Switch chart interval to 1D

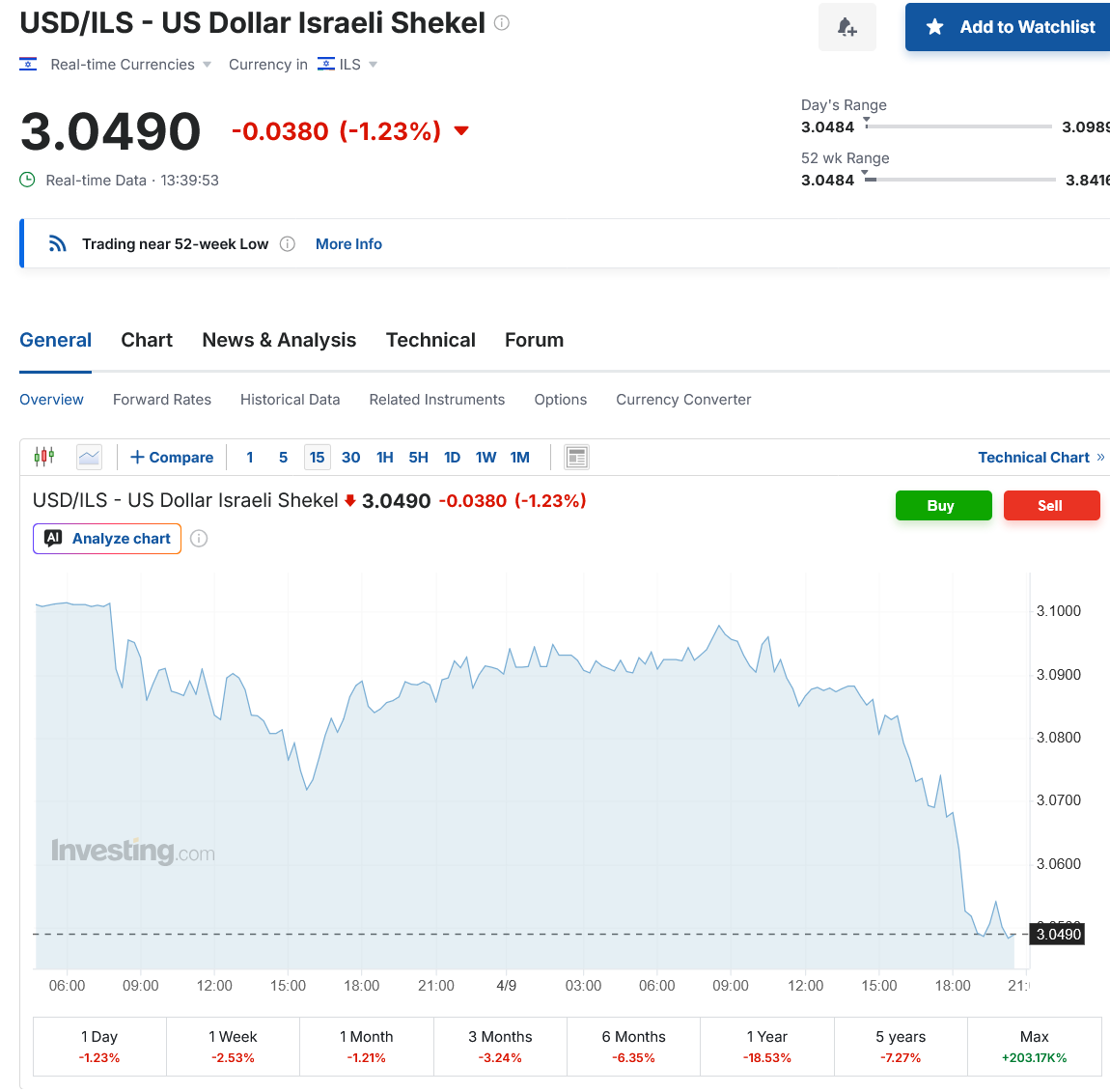click(453, 458)
